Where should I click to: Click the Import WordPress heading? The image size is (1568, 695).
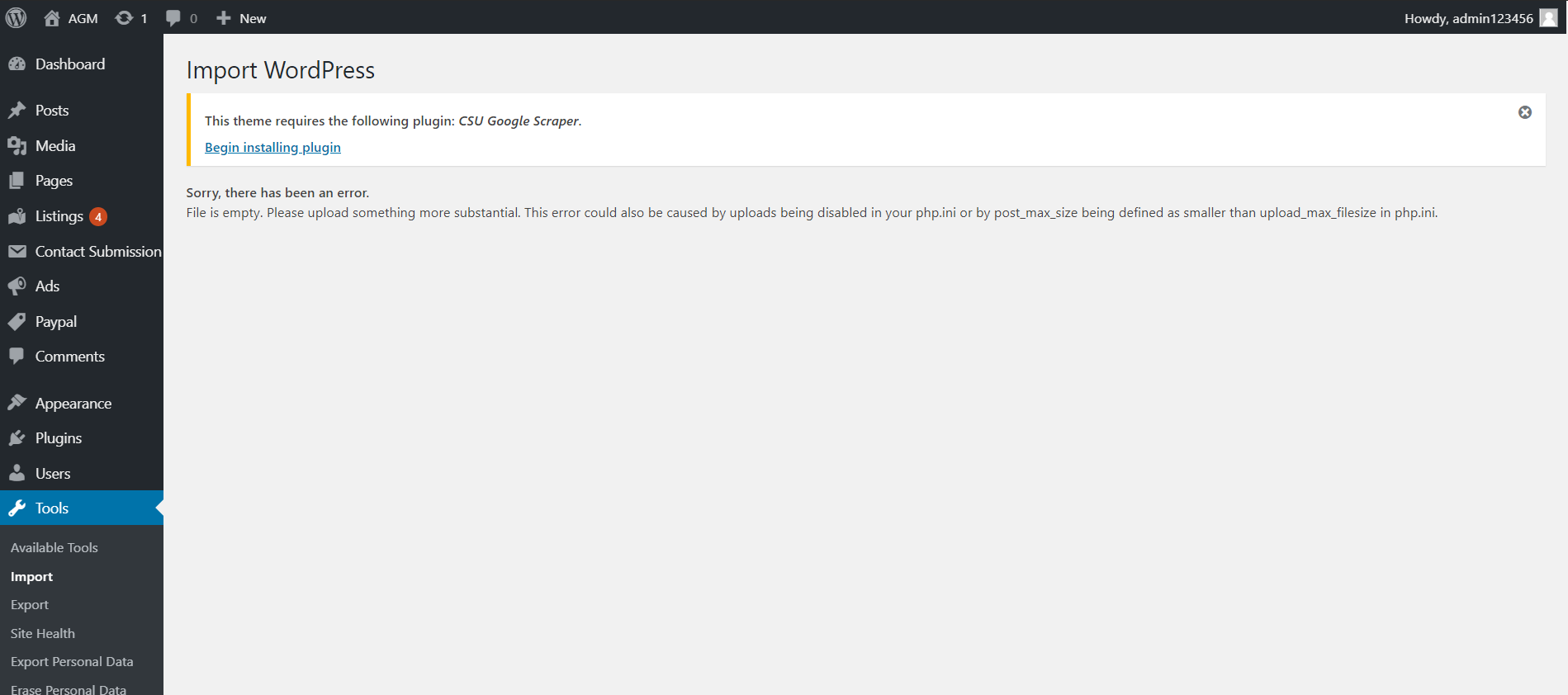pyautogui.click(x=281, y=70)
